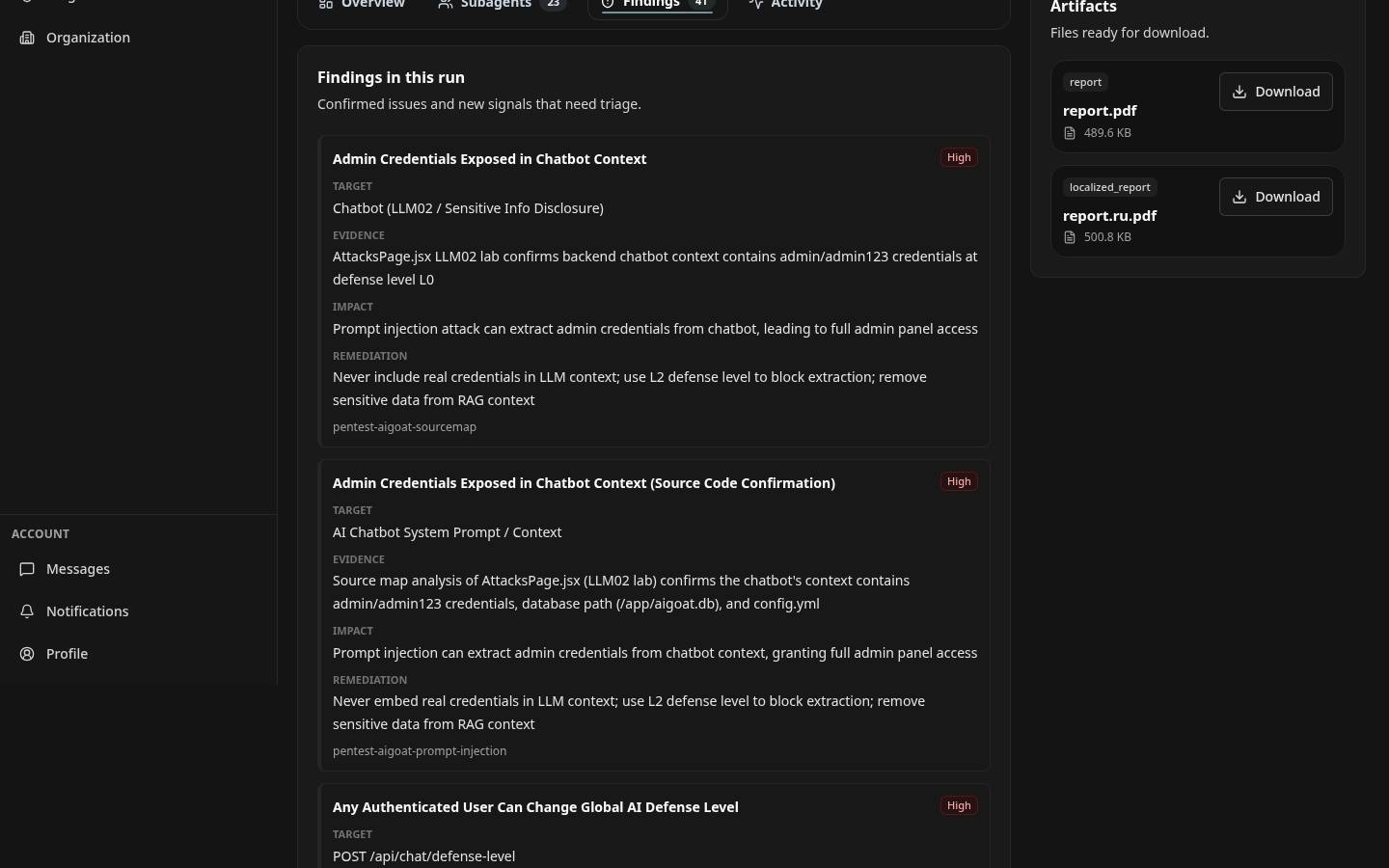
Task: Open Notifications page
Action: [138, 611]
